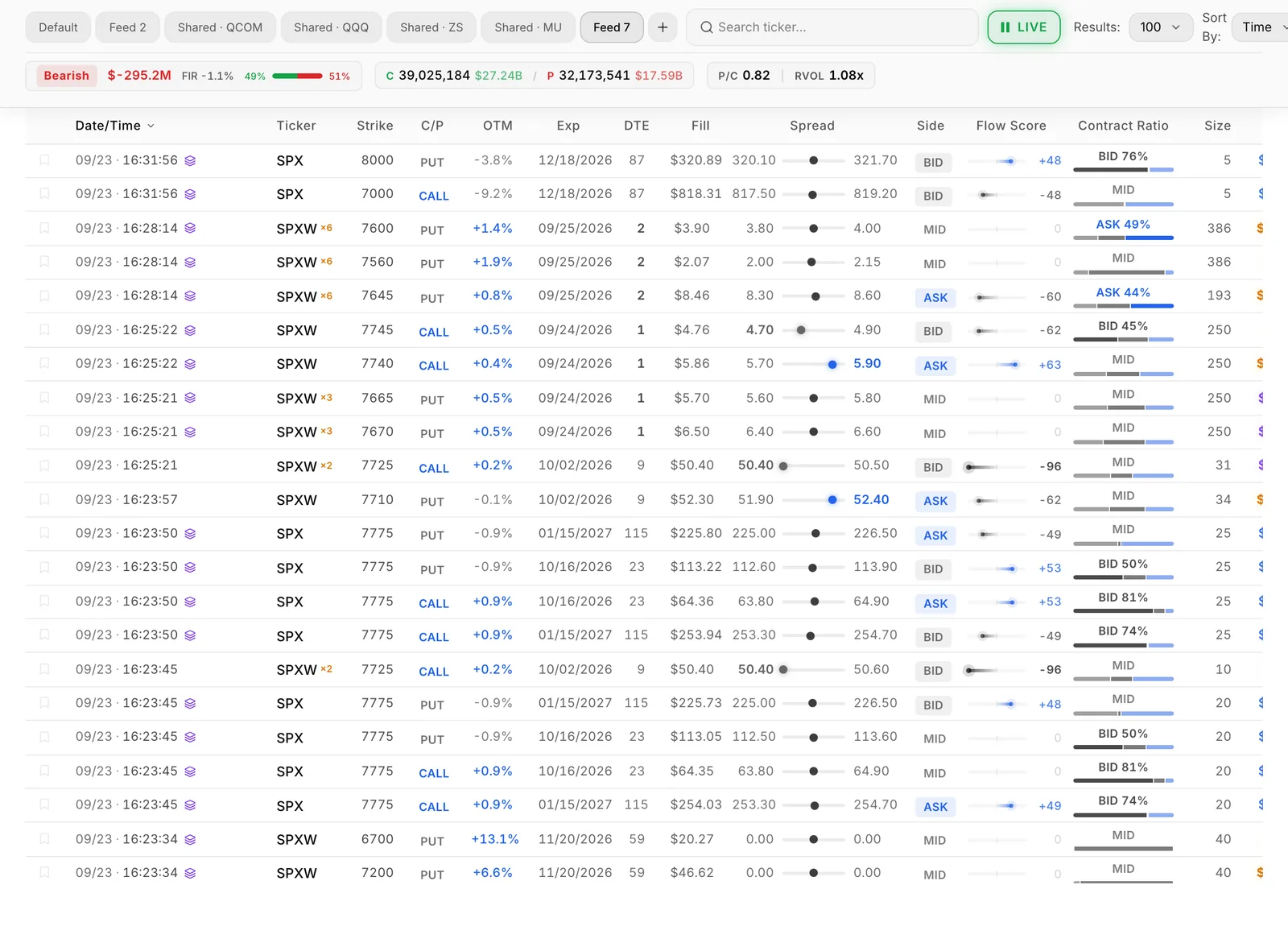1288x943 pixels.
Task: Click stack icon on SPX 7775 $225.80 row
Action: [x=190, y=534]
